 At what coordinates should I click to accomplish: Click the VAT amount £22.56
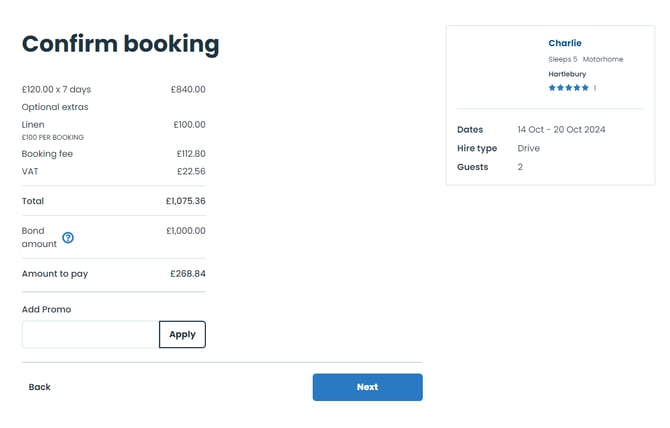pos(191,171)
